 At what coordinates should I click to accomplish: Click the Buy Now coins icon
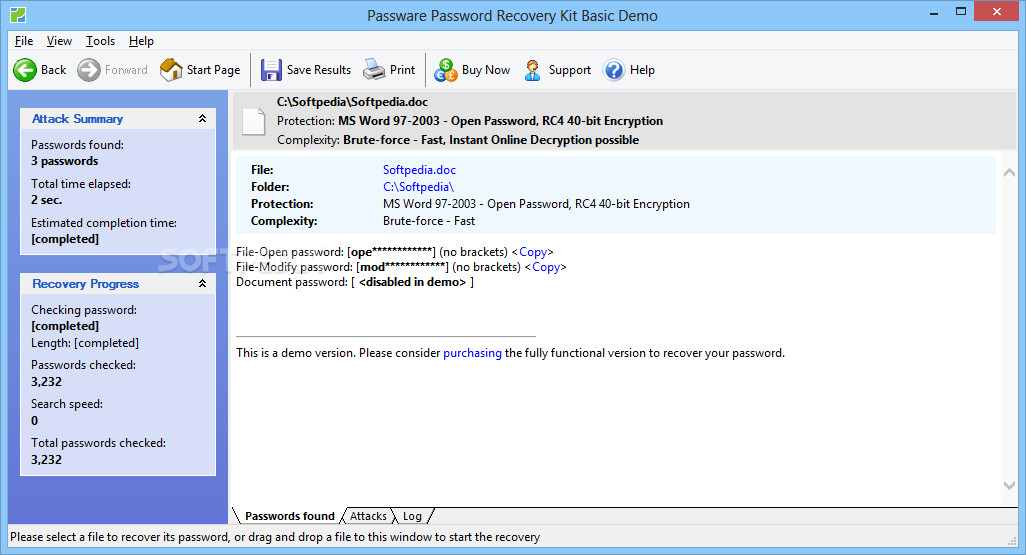point(446,70)
